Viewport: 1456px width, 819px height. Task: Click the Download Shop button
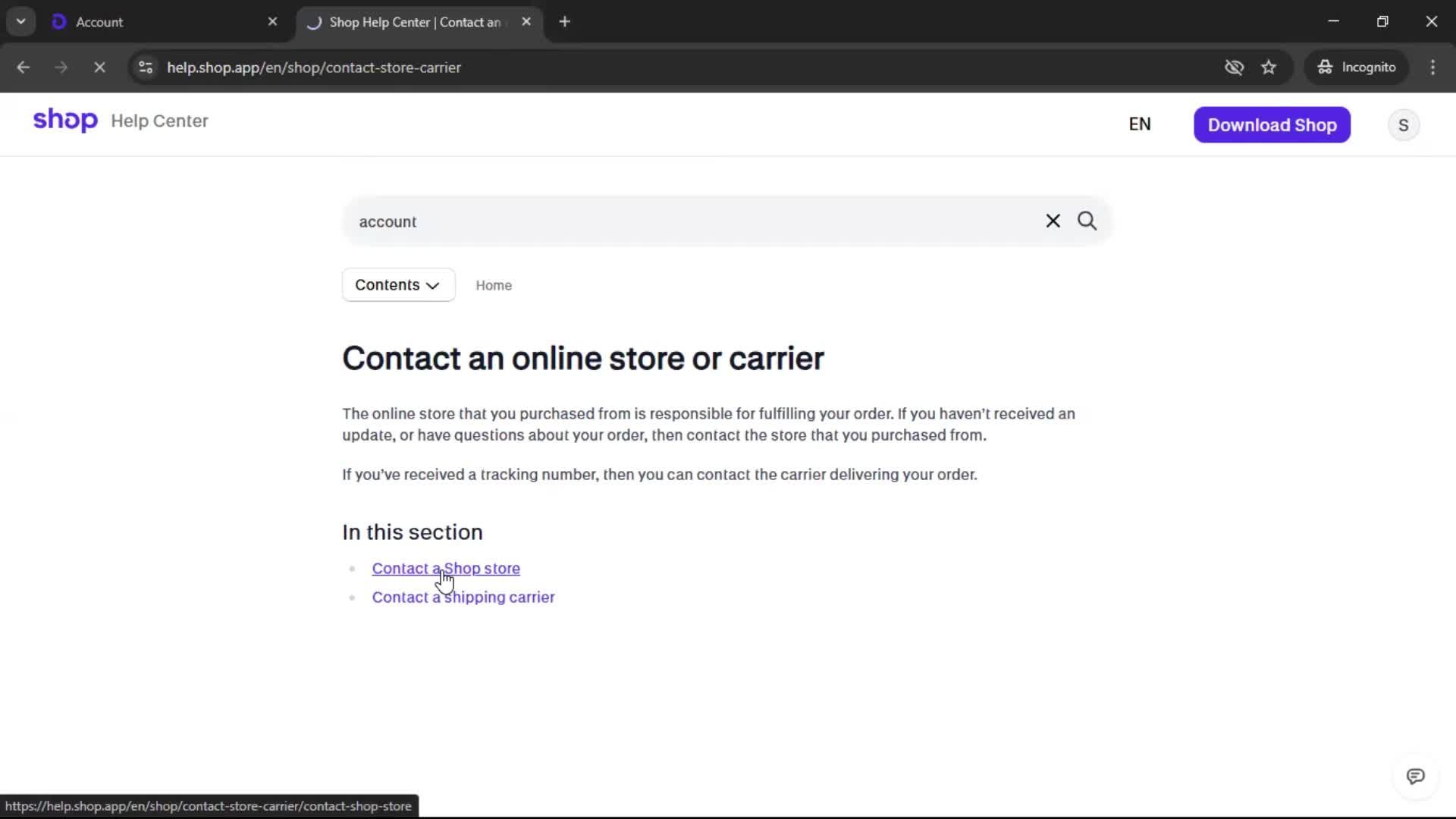pos(1272,125)
